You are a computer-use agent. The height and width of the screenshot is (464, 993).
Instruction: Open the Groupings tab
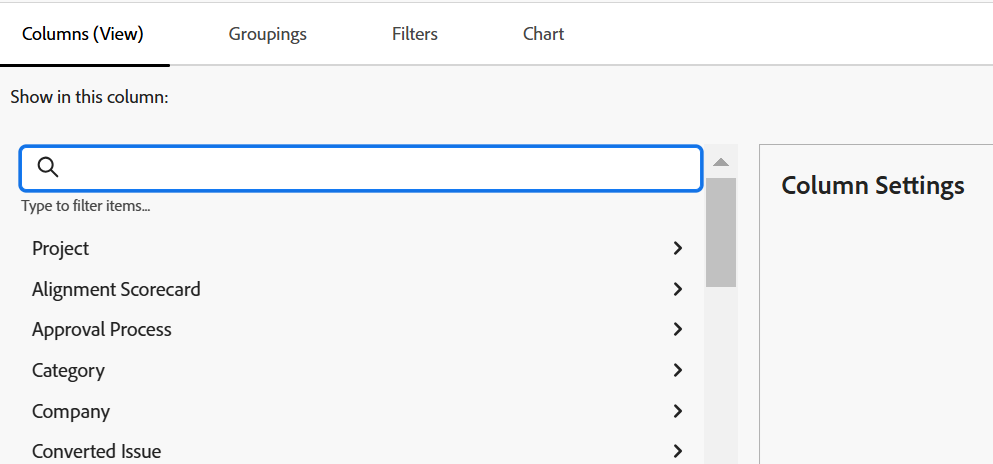point(267,34)
